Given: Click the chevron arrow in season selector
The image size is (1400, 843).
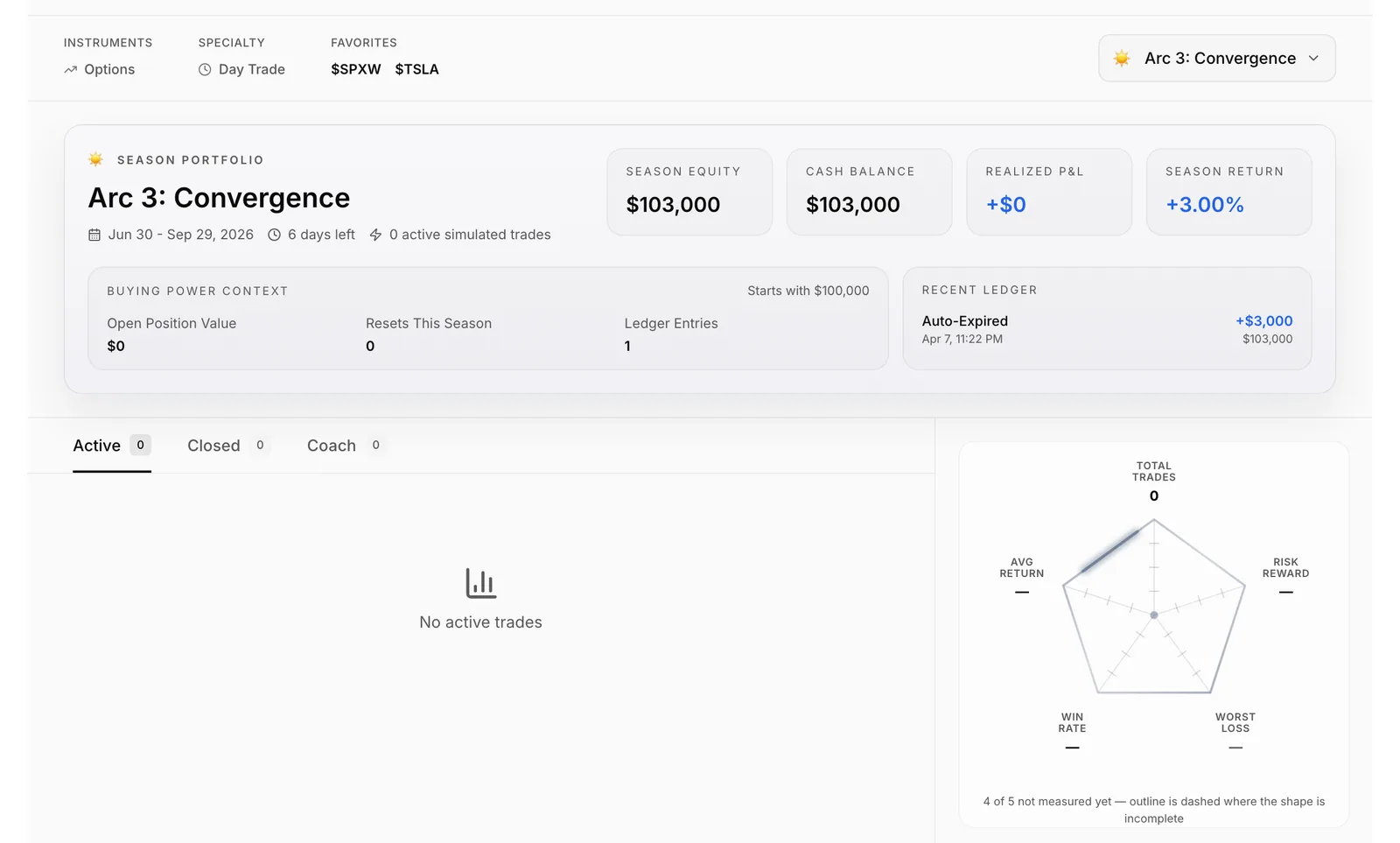Looking at the screenshot, I should [x=1313, y=59].
